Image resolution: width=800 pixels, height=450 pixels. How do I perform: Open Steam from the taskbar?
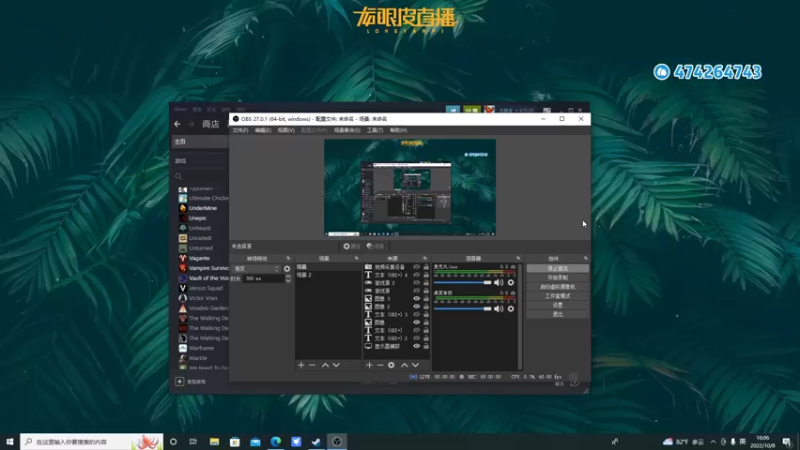point(316,442)
